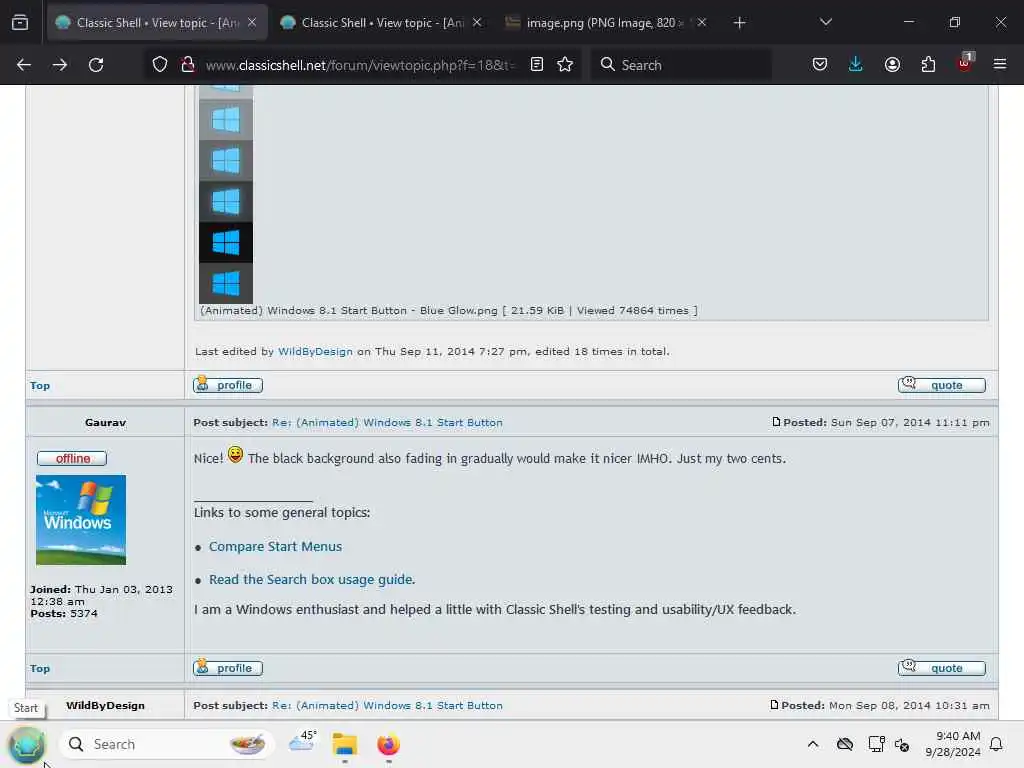Viewport: 1024px width, 768px height.
Task: Open Gaurav's post subject link
Action: 387,423
